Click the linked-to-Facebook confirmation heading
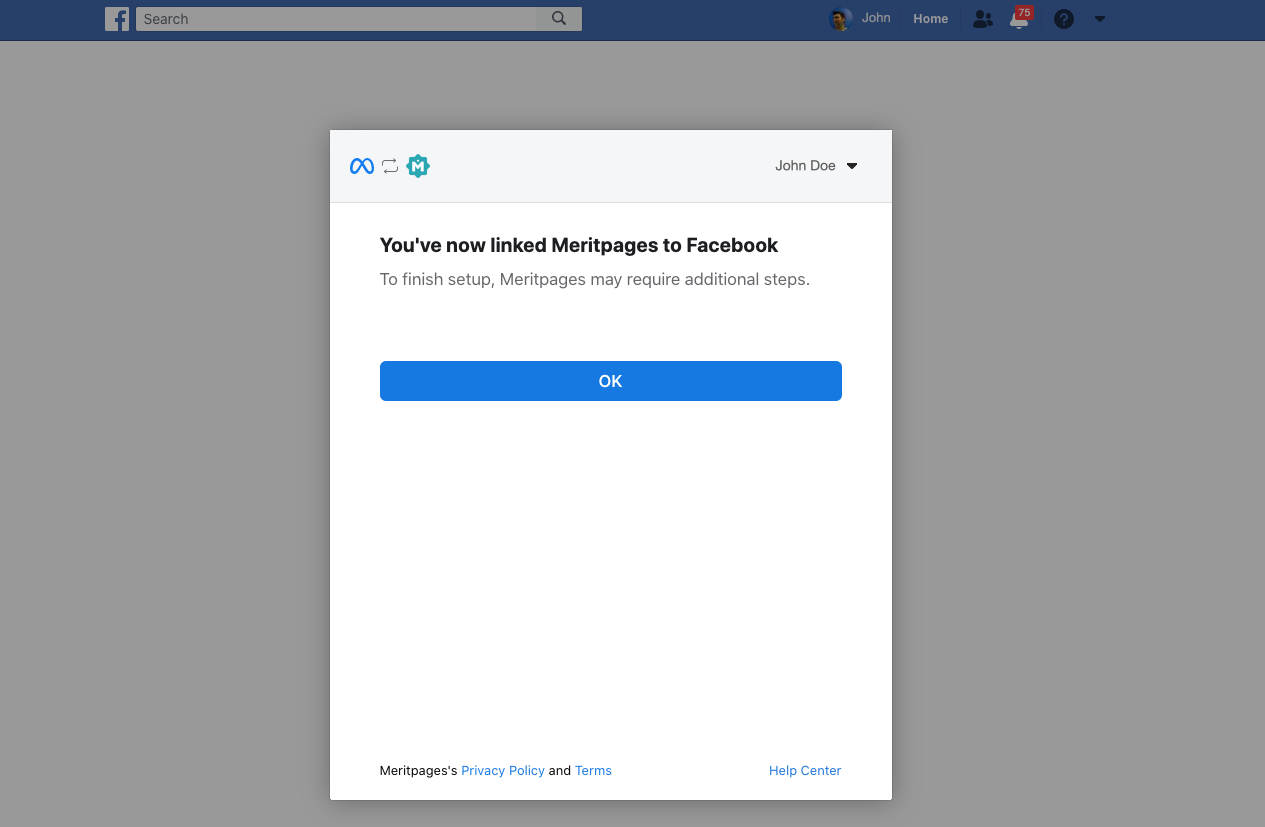Screen dimensions: 1265x827 (578, 244)
